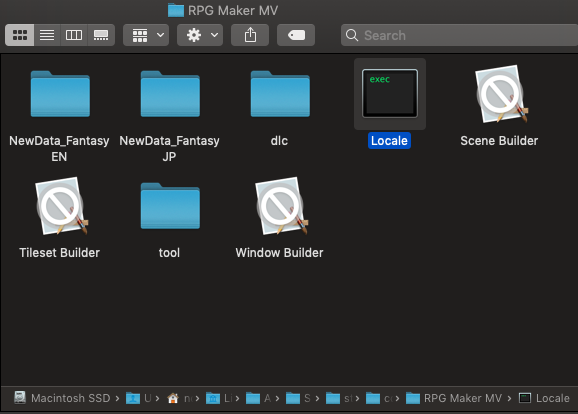The width and height of the screenshot is (578, 414).
Task: Click the Edit Tags button
Action: coord(296,35)
